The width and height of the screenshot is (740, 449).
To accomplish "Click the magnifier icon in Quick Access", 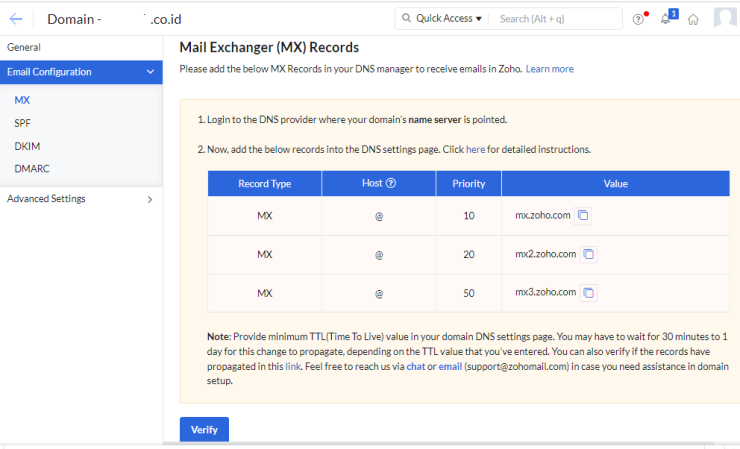I will click(x=406, y=18).
